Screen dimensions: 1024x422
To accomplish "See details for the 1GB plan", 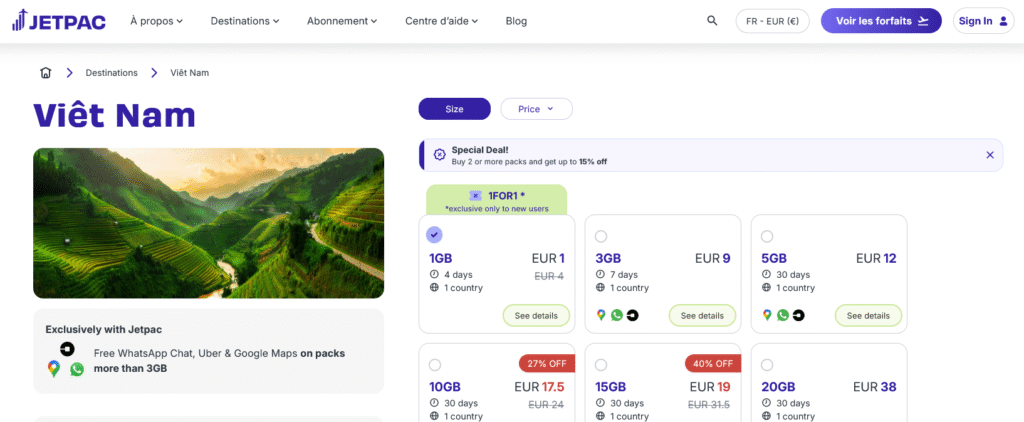I will coord(536,316).
